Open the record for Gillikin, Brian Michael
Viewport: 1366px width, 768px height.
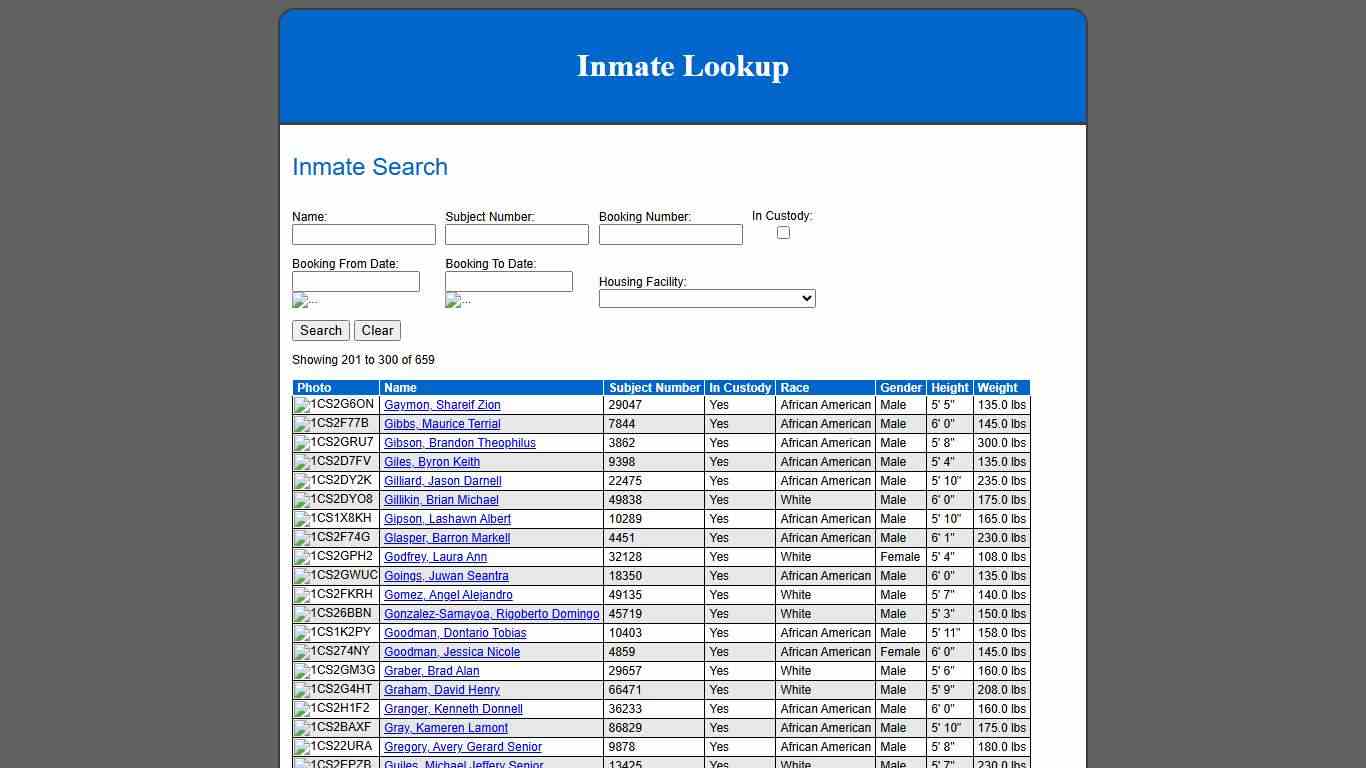(x=441, y=500)
